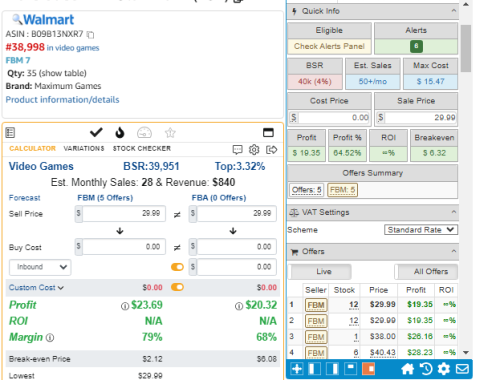The height and width of the screenshot is (380, 500).
Task: Copy the ASIN B09B13NXR7 to clipboard
Action: click(90, 34)
